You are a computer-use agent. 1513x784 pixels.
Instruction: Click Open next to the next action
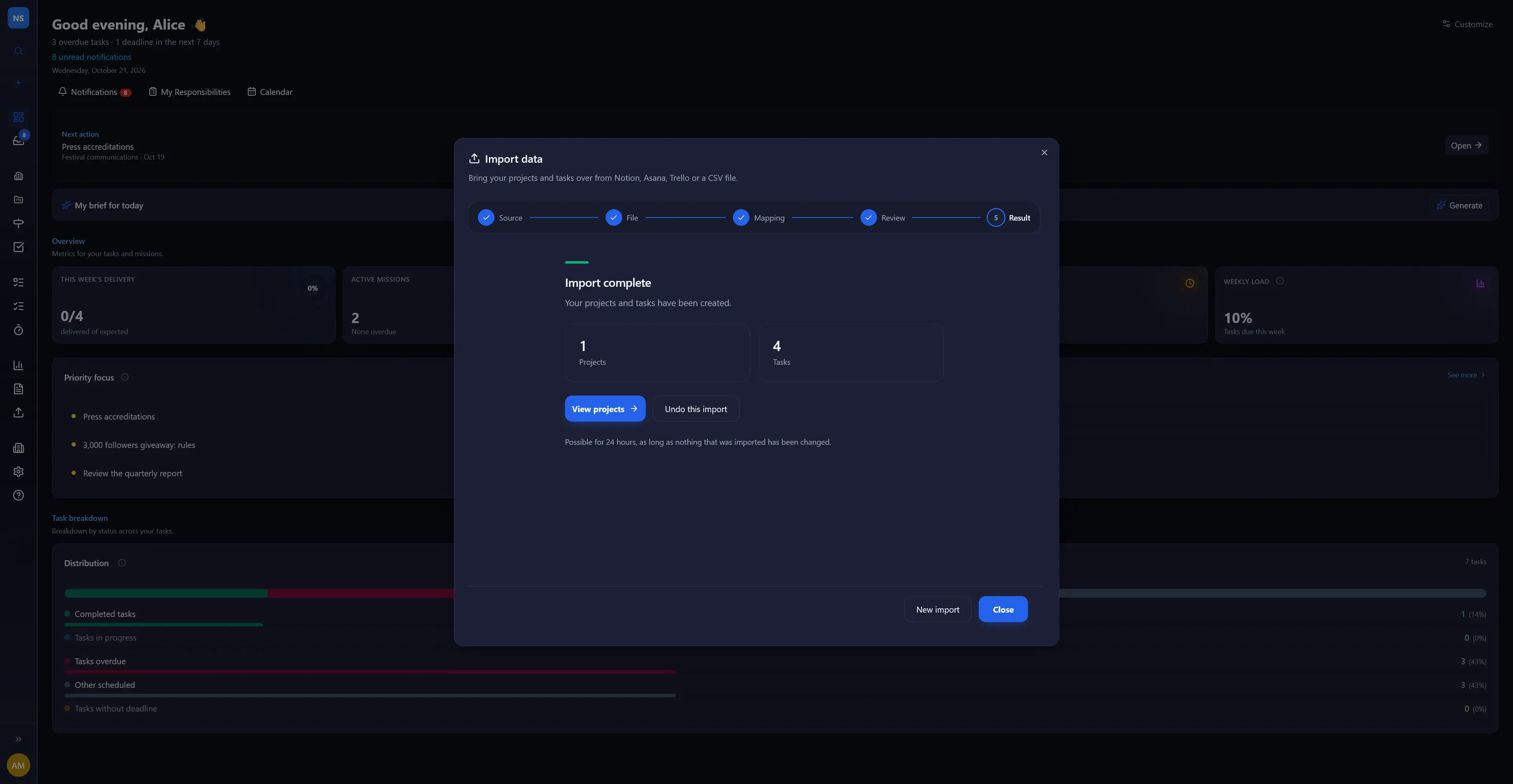(x=1466, y=146)
